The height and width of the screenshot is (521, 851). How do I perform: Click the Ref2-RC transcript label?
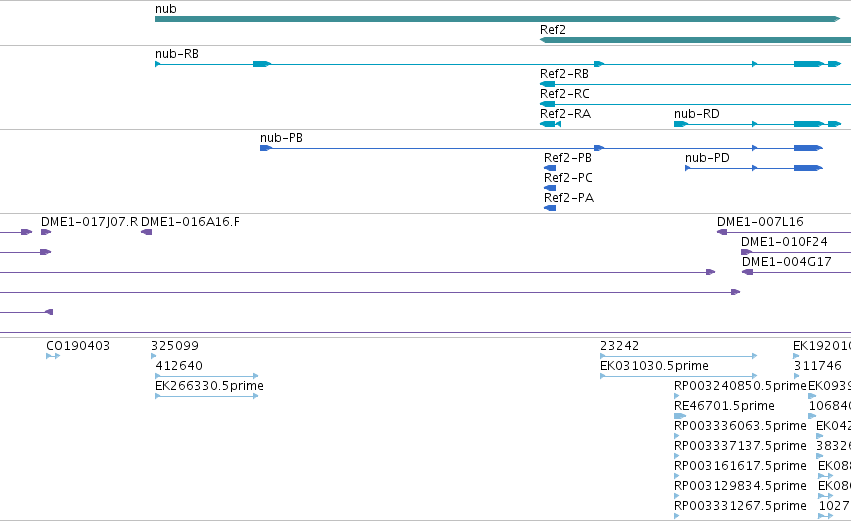[x=564, y=94]
